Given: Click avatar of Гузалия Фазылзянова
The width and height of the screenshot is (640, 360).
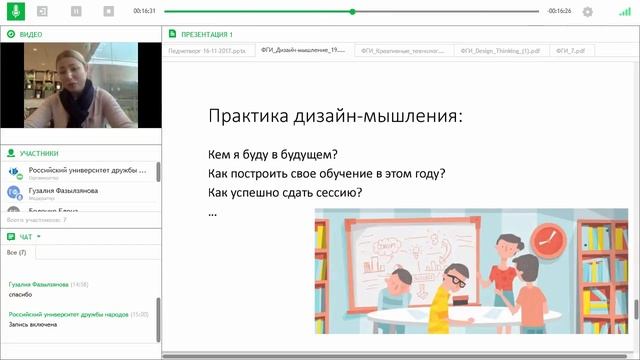Looking at the screenshot, I should click(14, 193).
